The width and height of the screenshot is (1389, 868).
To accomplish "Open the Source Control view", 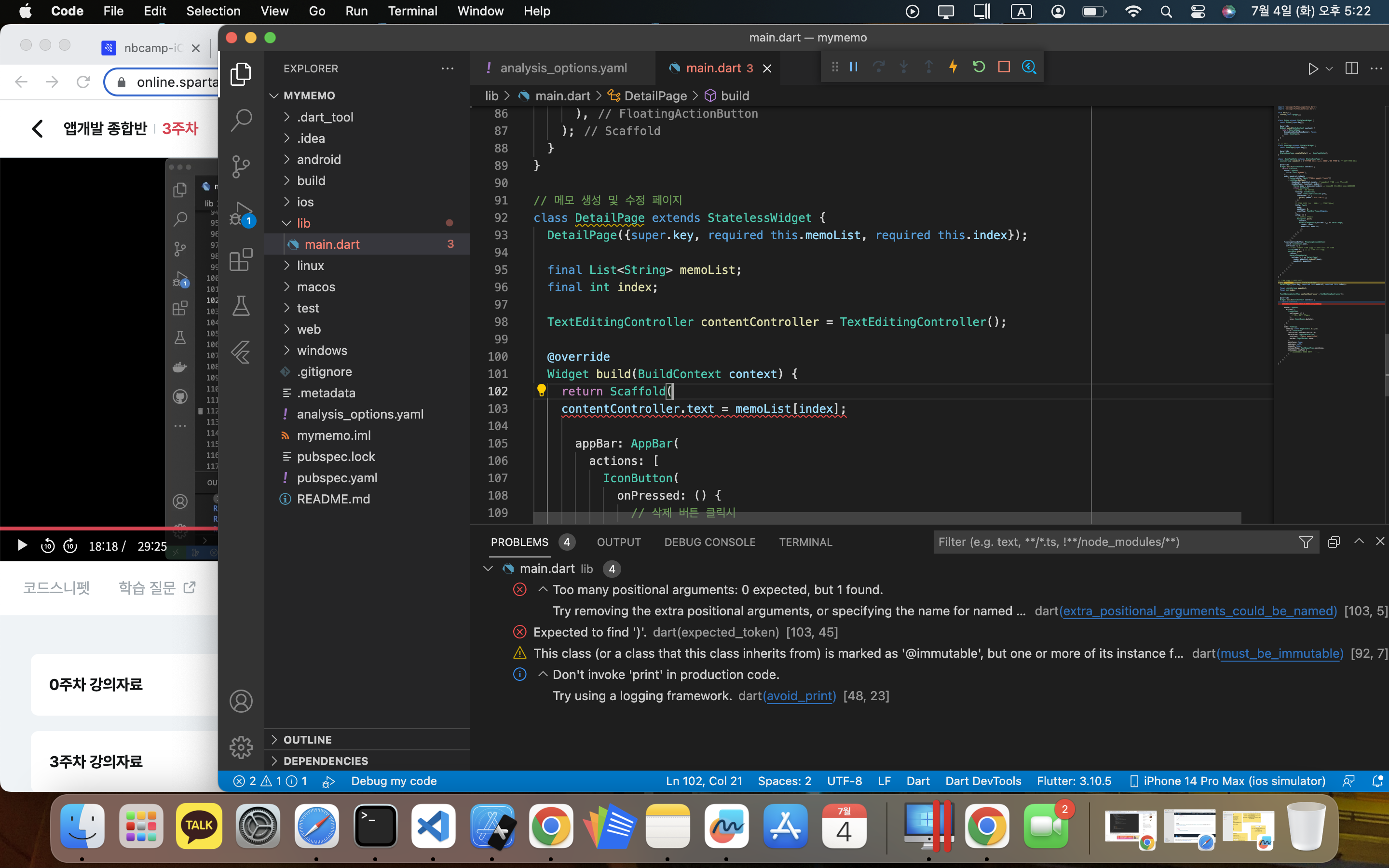I will [x=241, y=166].
